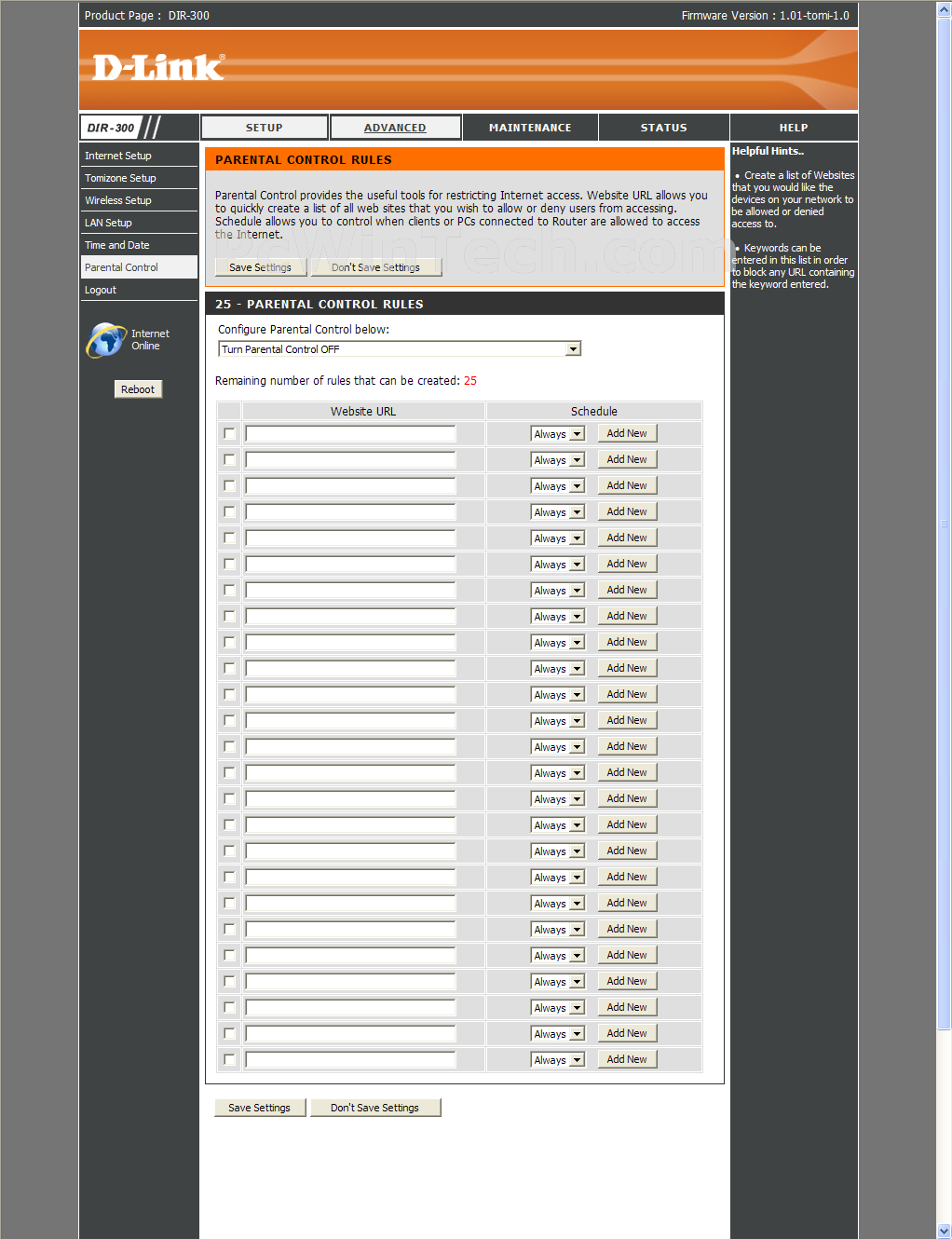Open the Always schedule dropdown in fifth row
This screenshot has height=1239, width=952.
557,538
